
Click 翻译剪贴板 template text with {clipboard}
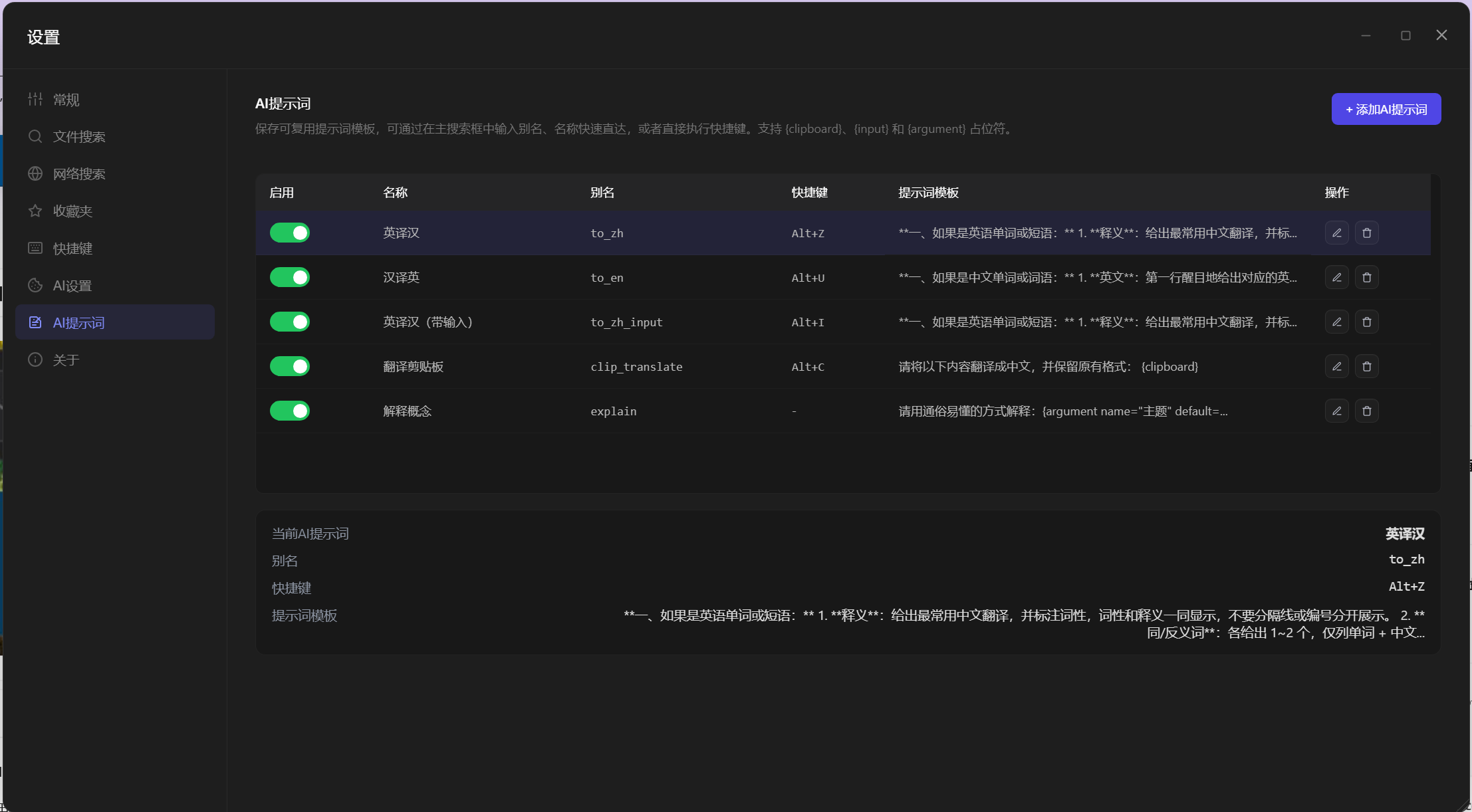coord(1048,367)
